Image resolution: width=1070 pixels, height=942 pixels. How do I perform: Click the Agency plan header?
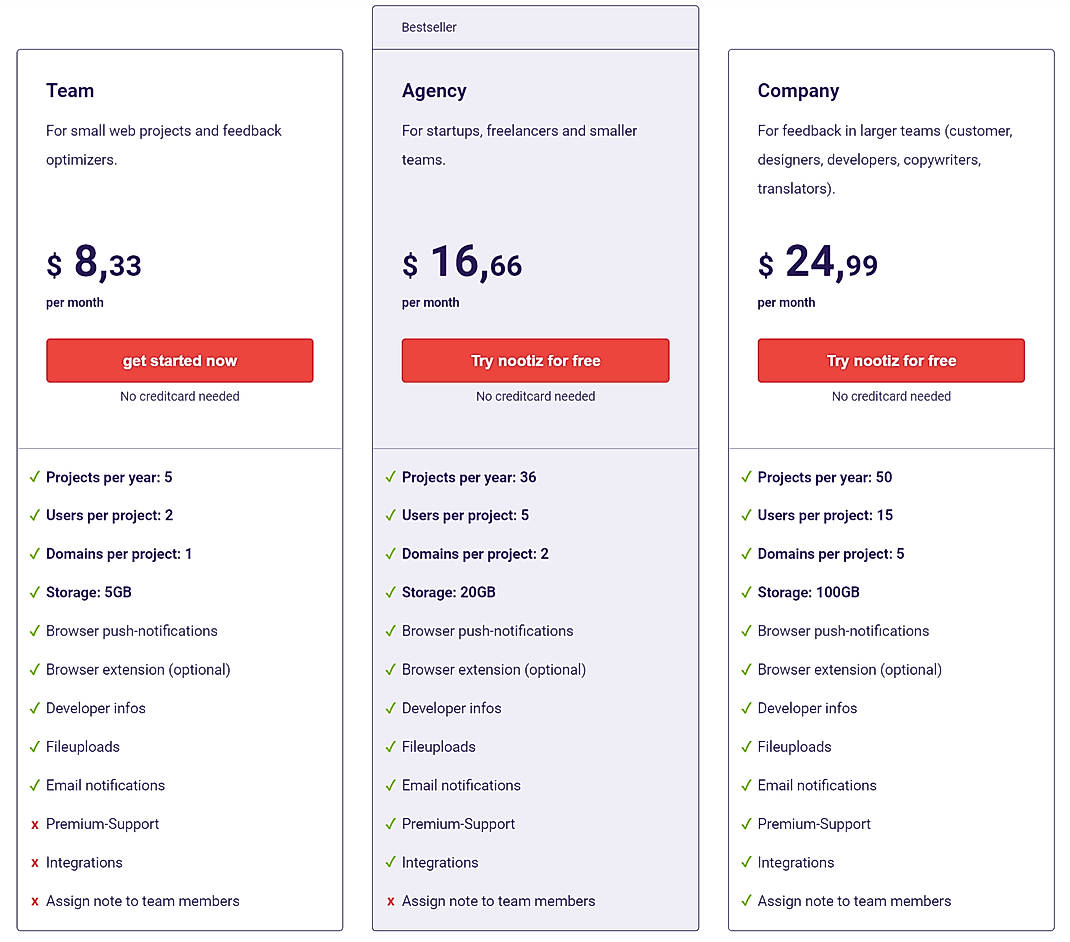pyautogui.click(x=435, y=90)
